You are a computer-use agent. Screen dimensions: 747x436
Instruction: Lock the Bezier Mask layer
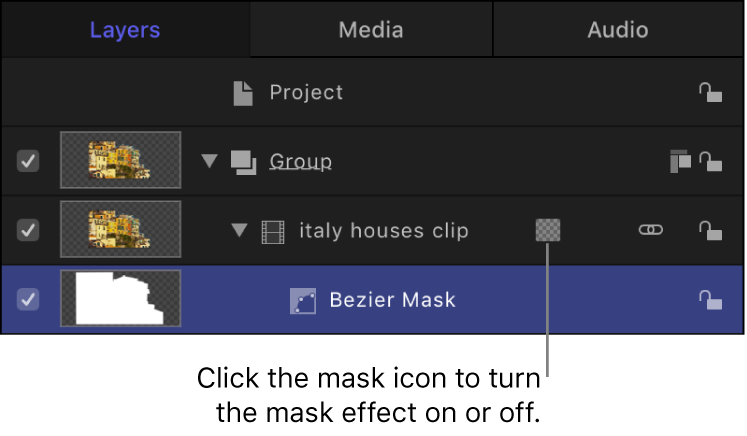coord(710,299)
